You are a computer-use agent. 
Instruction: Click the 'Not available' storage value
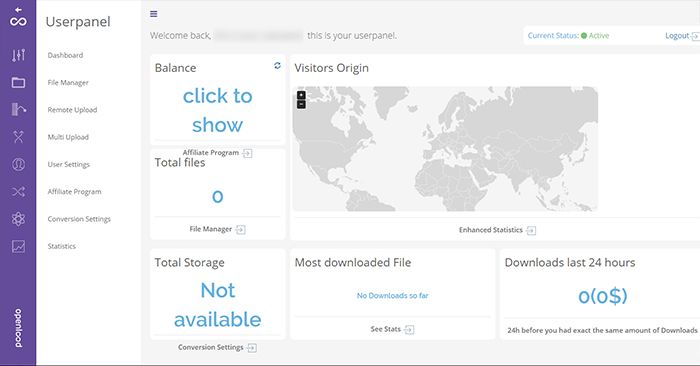(217, 305)
